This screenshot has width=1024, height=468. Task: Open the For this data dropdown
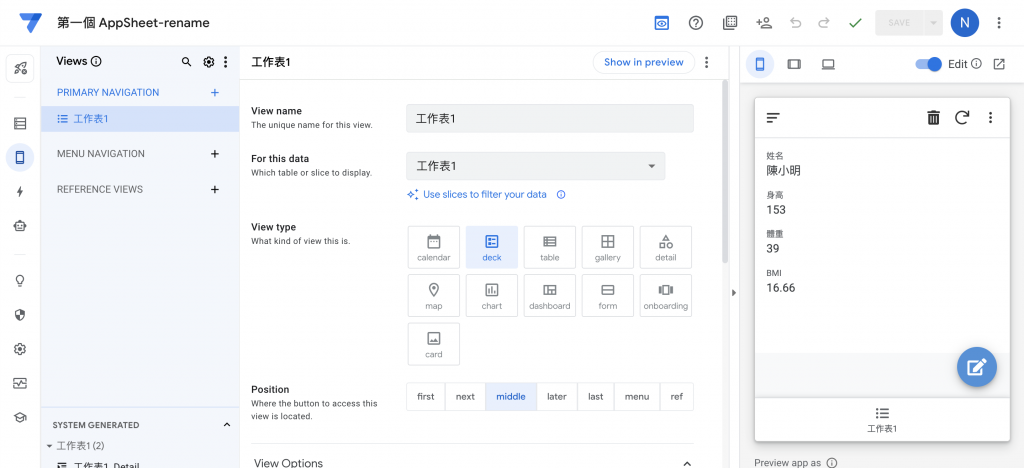[x=535, y=166]
